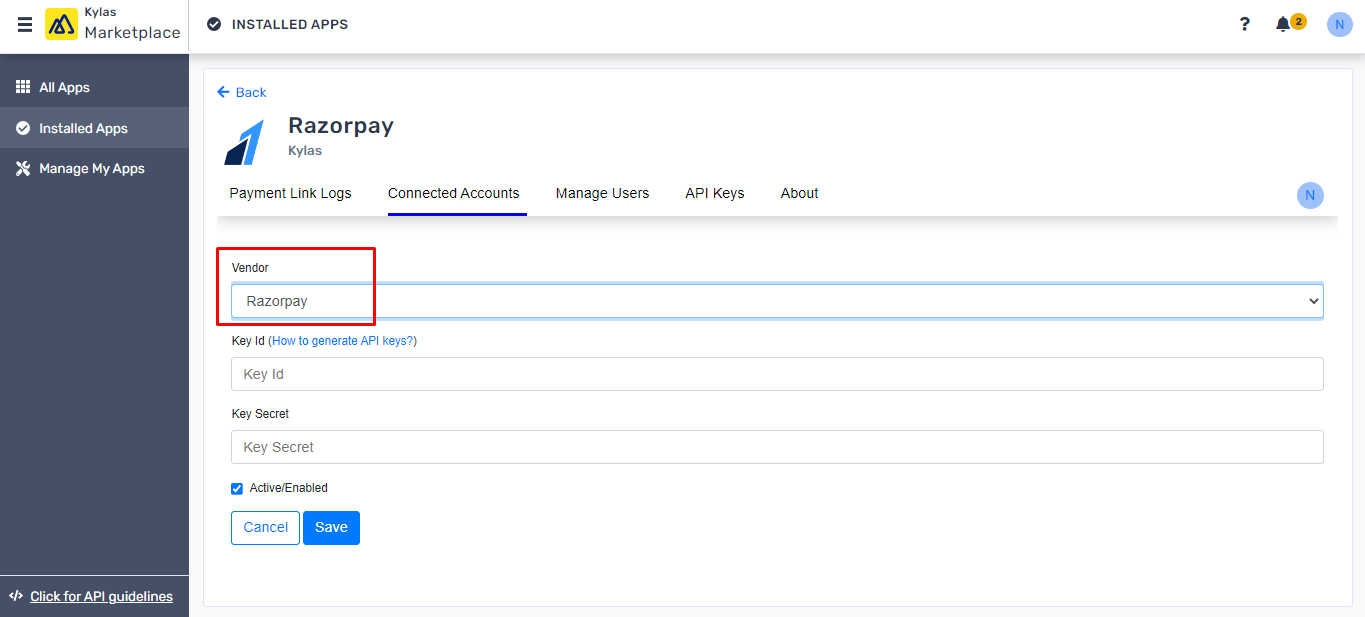Open the hamburger navigation menu
1365x617 pixels.
click(x=25, y=24)
